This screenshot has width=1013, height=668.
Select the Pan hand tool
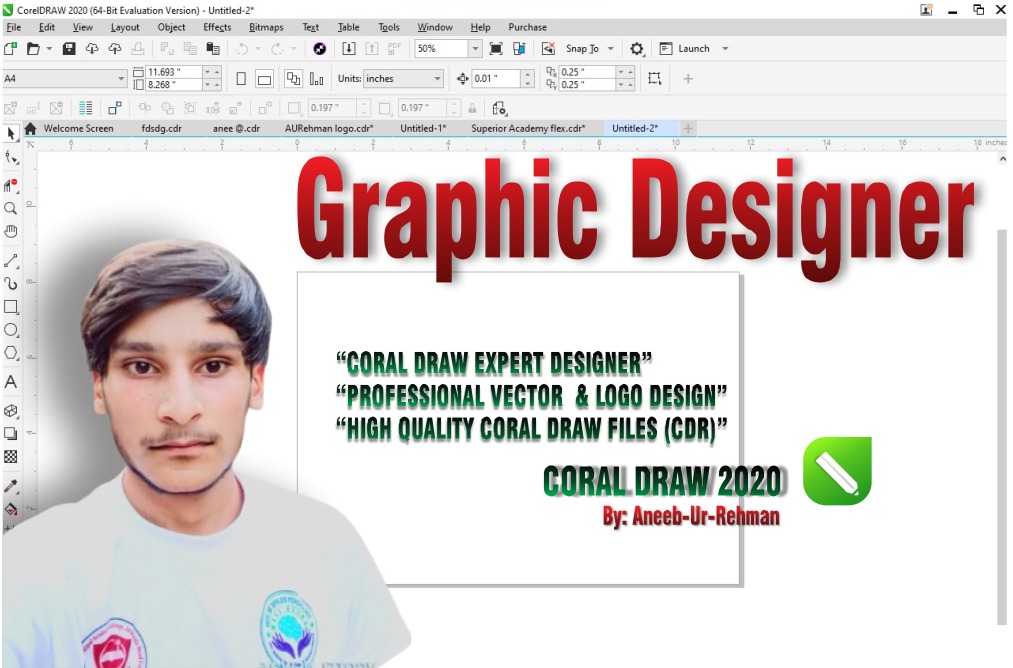click(x=11, y=232)
